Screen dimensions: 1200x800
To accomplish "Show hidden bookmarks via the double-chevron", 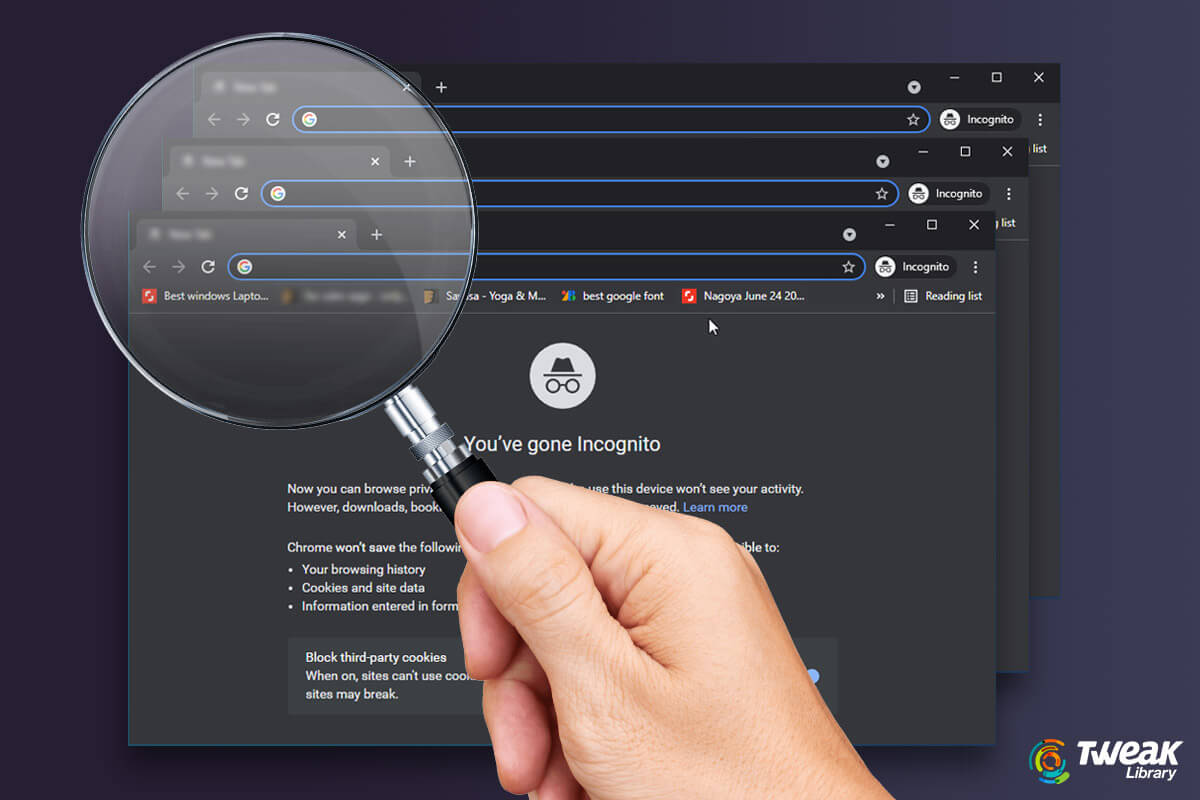I will tap(880, 296).
